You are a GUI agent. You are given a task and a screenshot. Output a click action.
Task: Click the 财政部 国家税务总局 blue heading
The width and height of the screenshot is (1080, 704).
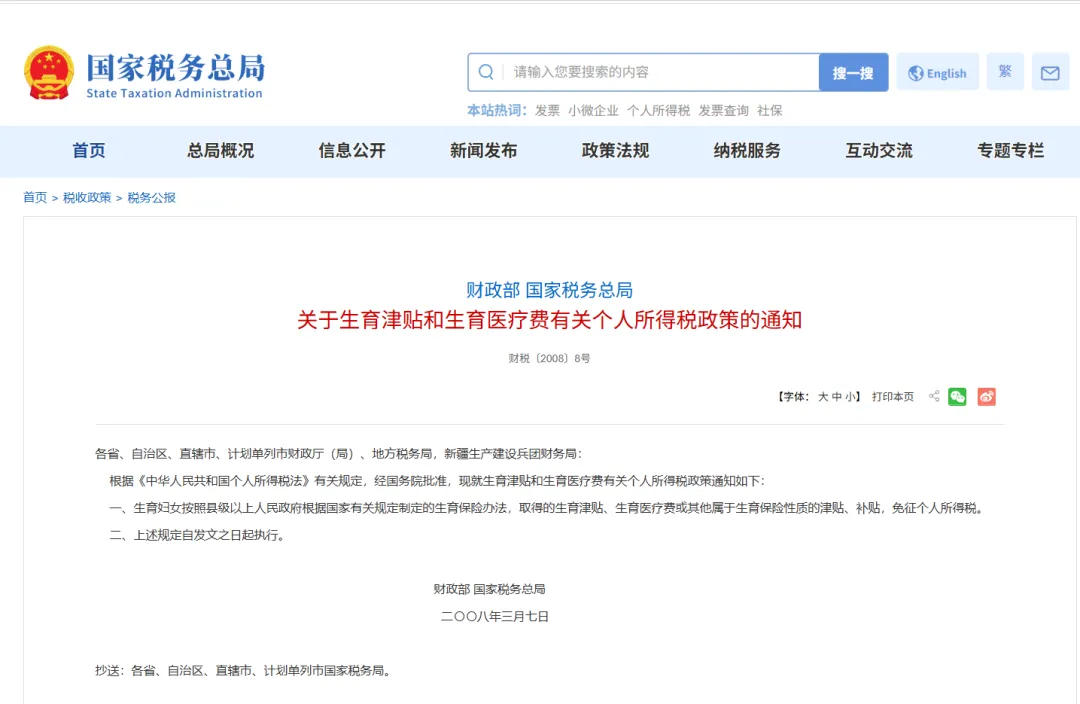550,290
